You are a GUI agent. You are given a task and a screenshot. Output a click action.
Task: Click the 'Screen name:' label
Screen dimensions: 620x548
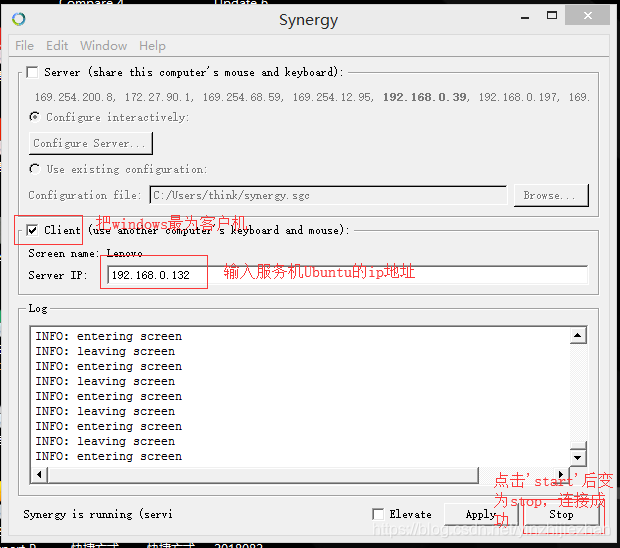[x=63, y=253]
